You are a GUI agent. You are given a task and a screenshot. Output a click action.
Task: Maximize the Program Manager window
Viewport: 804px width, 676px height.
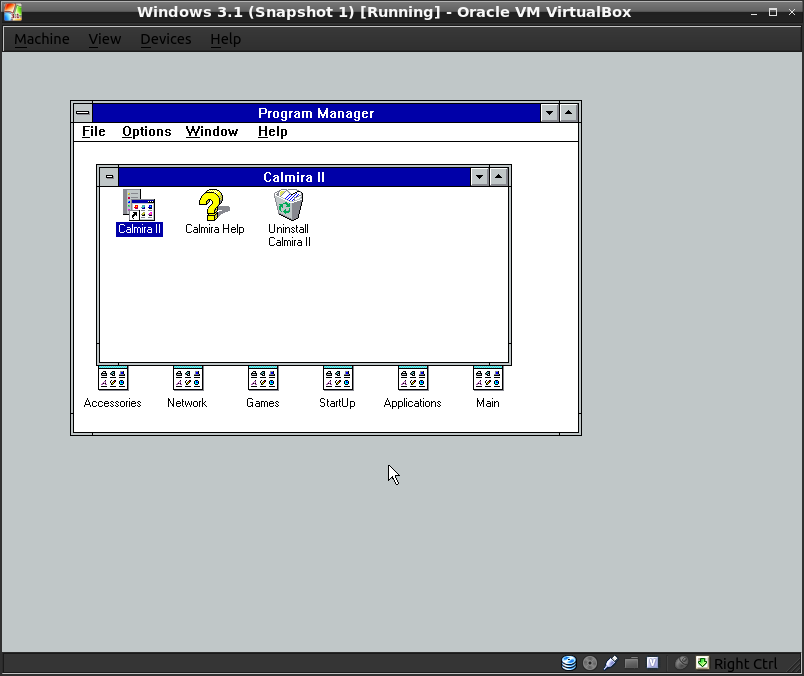pos(569,113)
